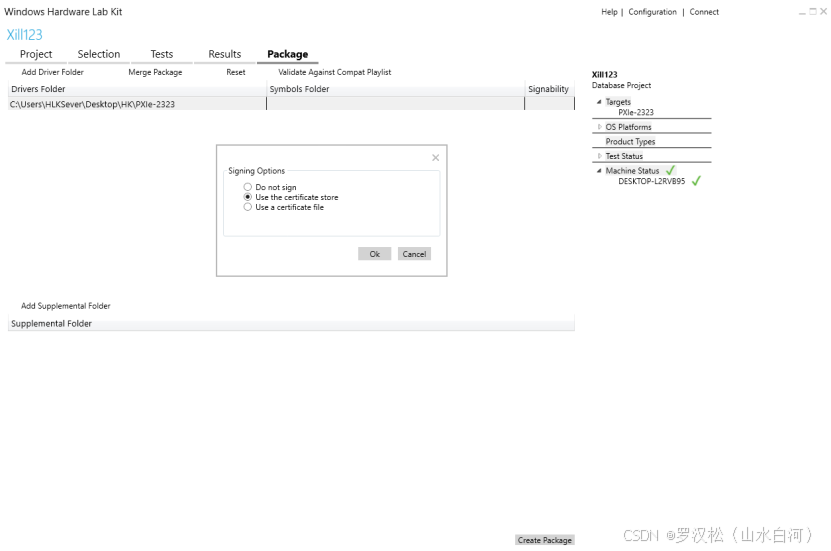Viewport: 831px width, 551px height.
Task: Open the Tests tab
Action: pos(162,54)
